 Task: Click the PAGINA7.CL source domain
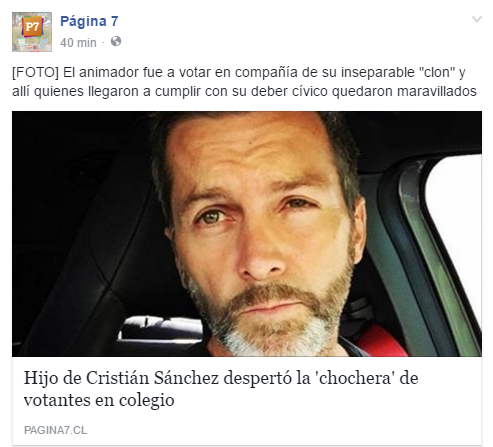55,430
